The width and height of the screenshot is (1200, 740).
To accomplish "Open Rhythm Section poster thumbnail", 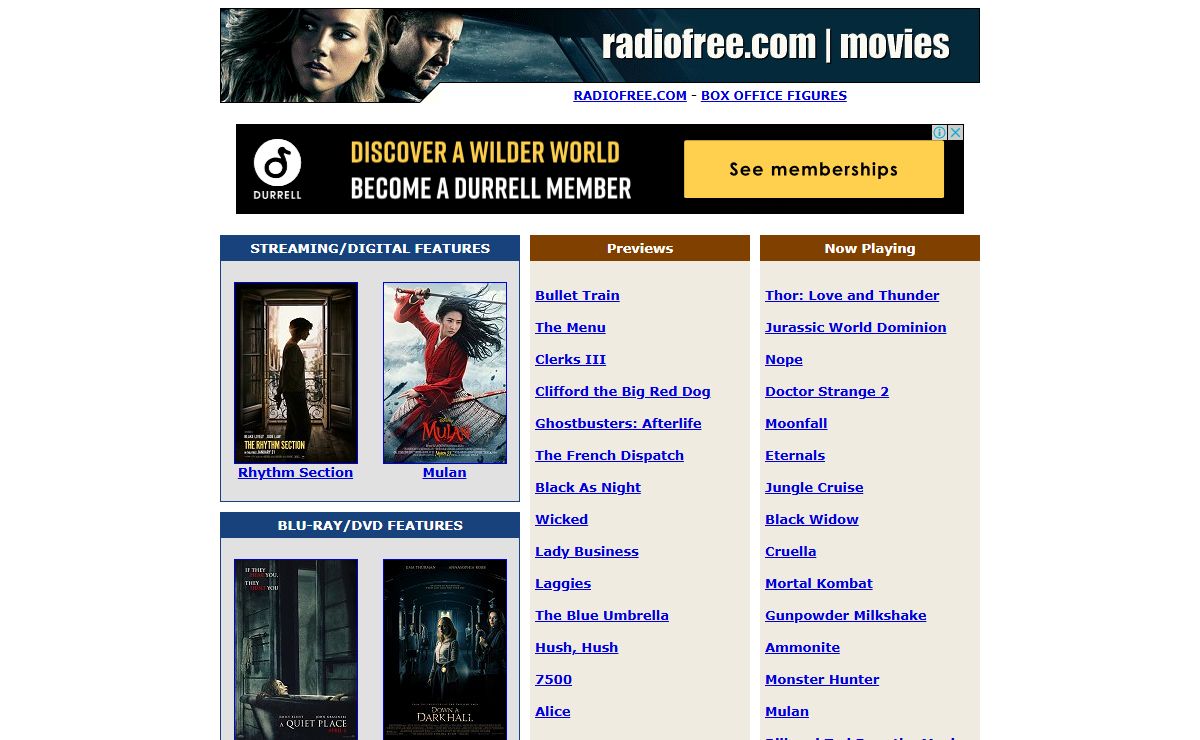I will coord(296,373).
